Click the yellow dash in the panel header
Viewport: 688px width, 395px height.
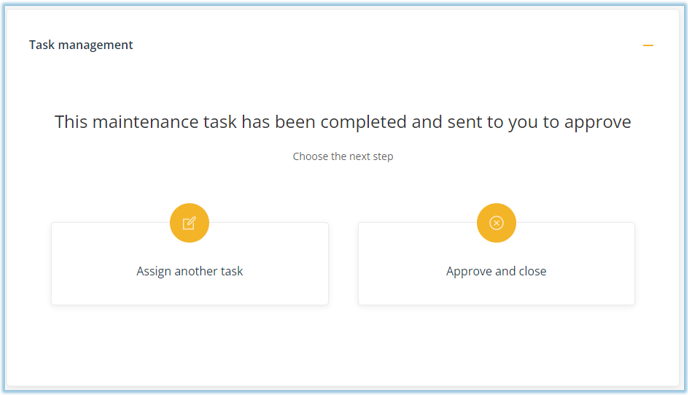(x=648, y=45)
